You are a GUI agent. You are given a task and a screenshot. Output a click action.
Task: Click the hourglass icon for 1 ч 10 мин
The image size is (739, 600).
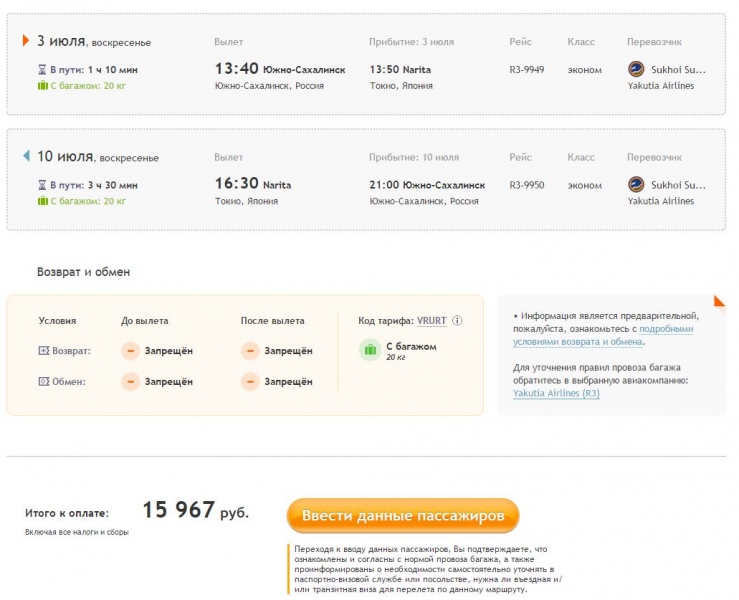(x=42, y=70)
